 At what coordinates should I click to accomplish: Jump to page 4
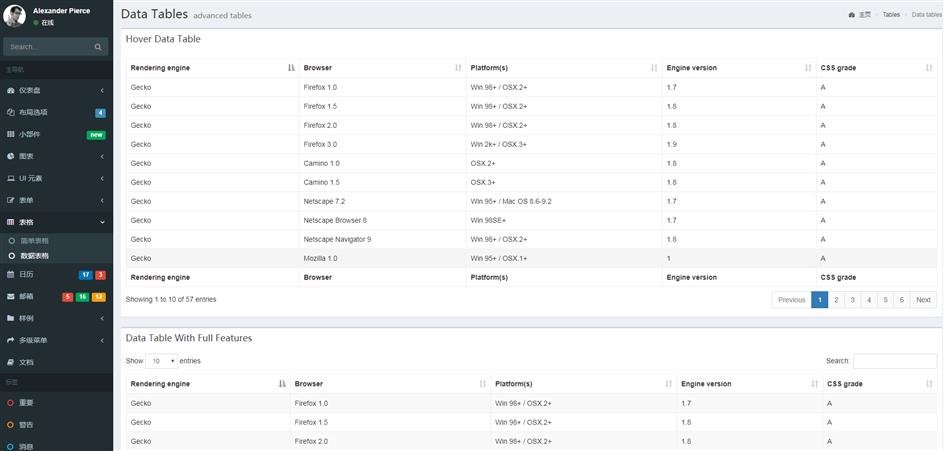[x=869, y=300]
